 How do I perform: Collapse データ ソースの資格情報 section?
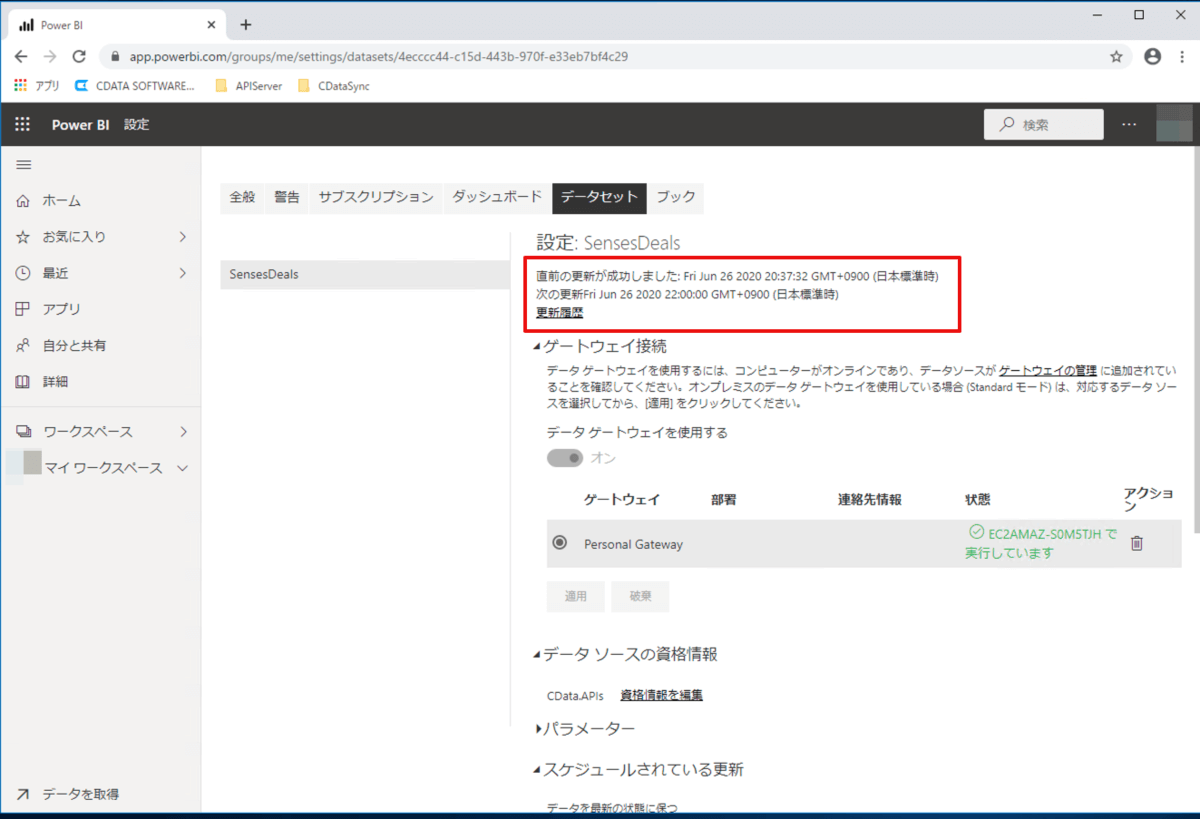[x=538, y=655]
